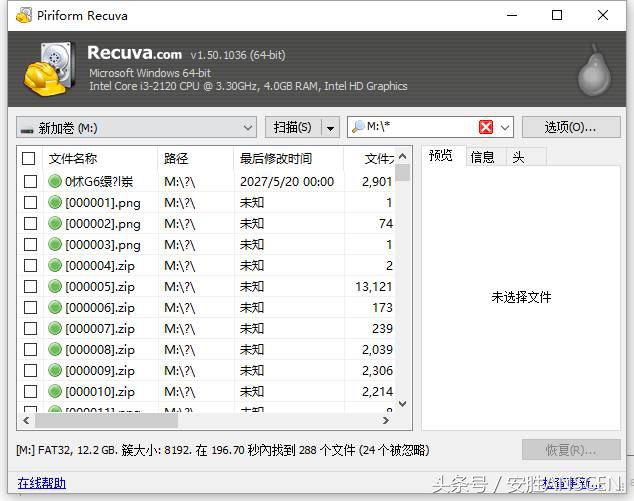Open the 扫描(S) button dropdown arrow
The width and height of the screenshot is (634, 501).
tap(331, 128)
